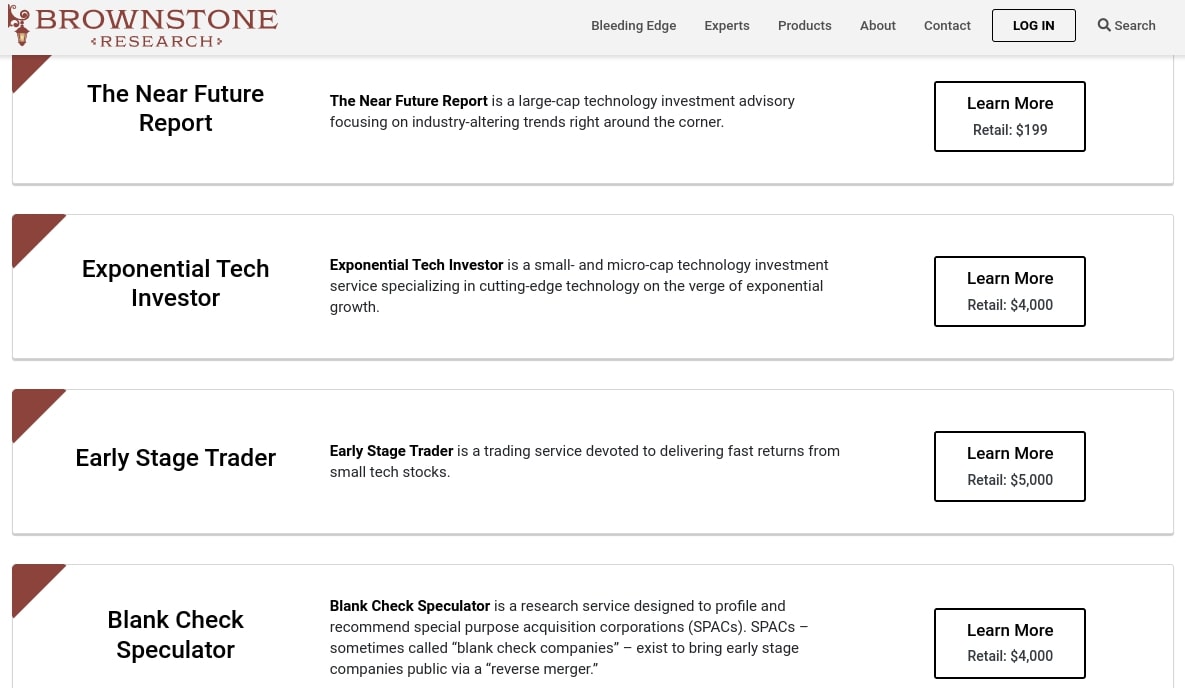Learn More about Blank Check Speculator

tap(1009, 643)
